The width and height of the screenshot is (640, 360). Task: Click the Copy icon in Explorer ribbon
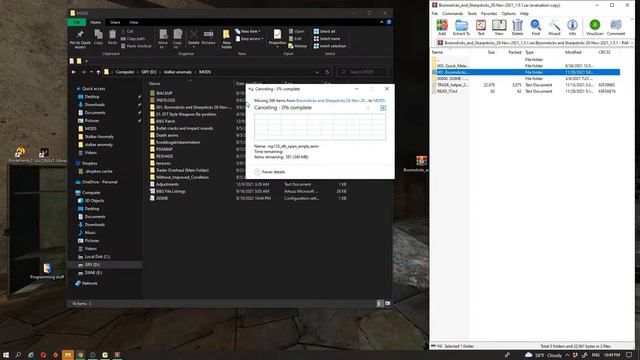pyautogui.click(x=98, y=37)
